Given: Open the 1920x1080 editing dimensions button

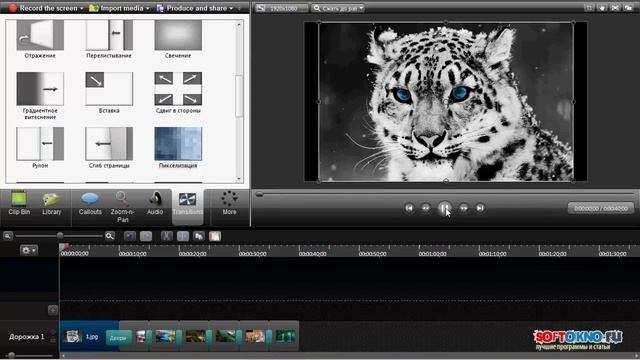Looking at the screenshot, I should click(x=281, y=8).
